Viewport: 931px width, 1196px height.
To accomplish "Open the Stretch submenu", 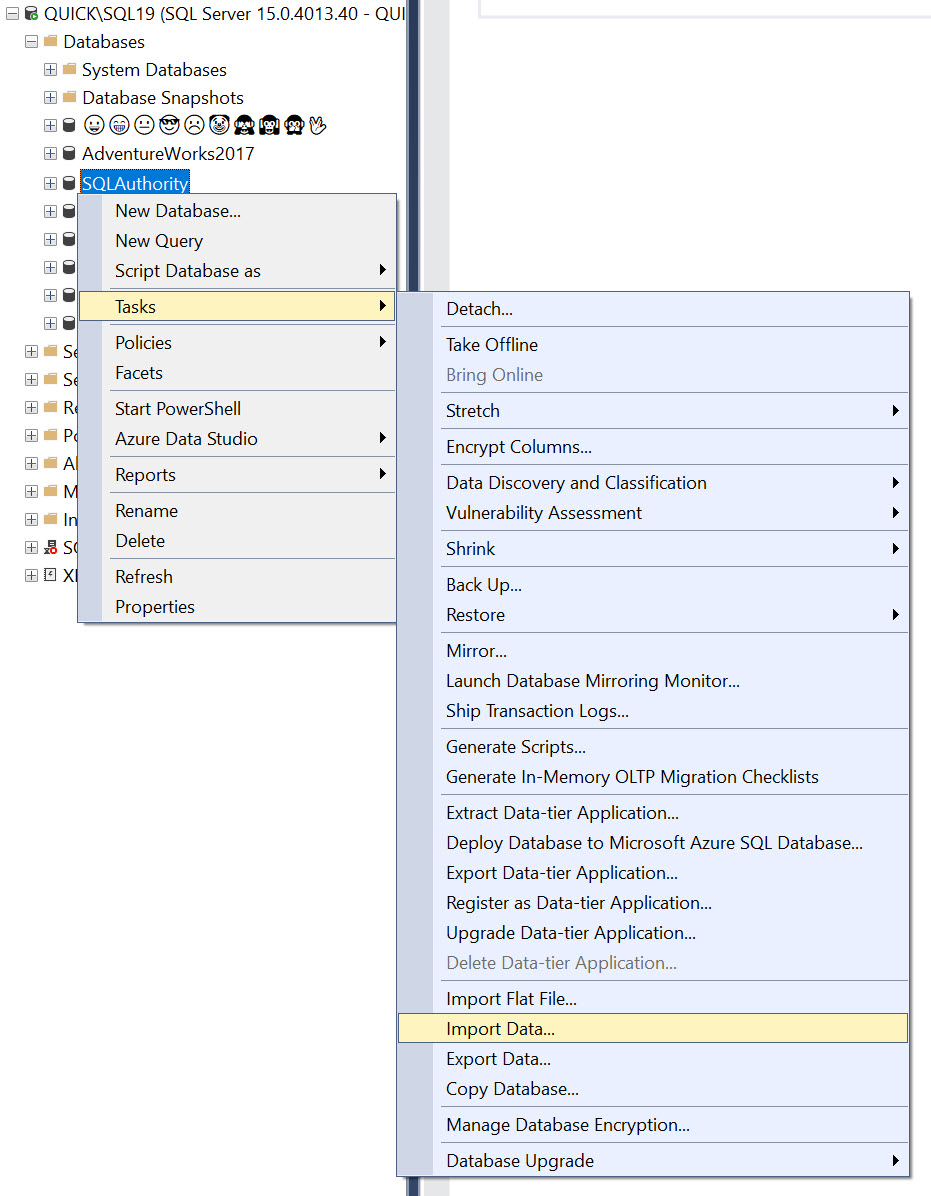I will tap(653, 411).
